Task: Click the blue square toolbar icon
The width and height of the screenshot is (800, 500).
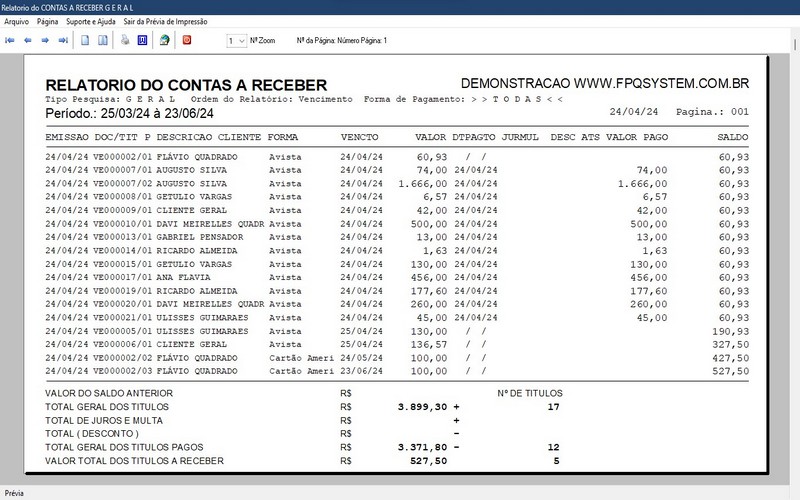Action: pyautogui.click(x=142, y=40)
